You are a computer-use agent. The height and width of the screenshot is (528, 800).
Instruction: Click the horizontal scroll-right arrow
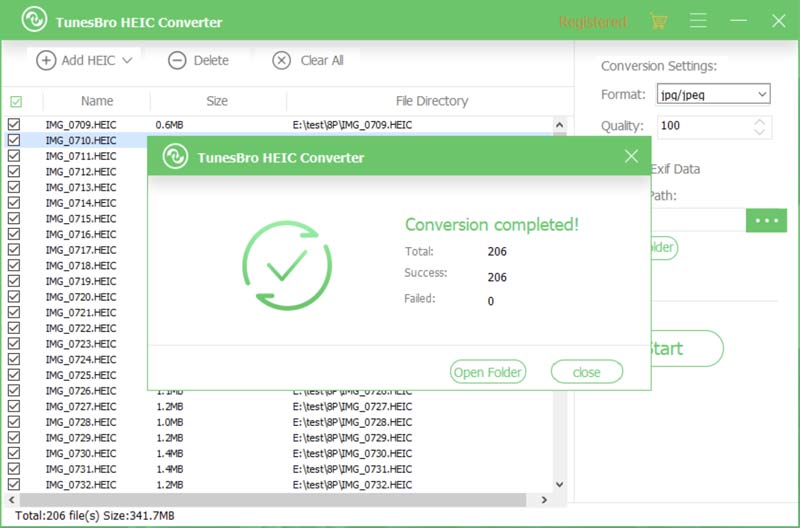[x=544, y=500]
